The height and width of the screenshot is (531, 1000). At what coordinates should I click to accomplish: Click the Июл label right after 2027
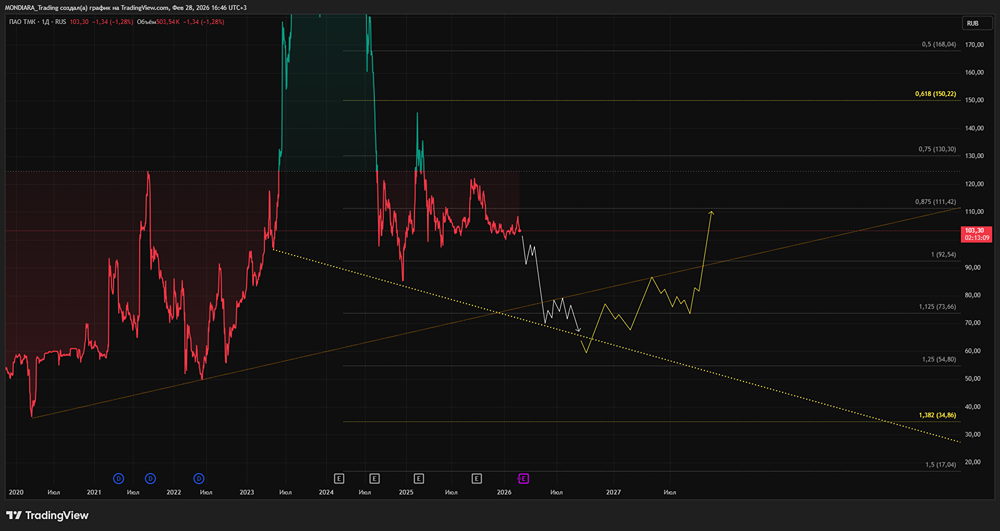click(x=670, y=492)
